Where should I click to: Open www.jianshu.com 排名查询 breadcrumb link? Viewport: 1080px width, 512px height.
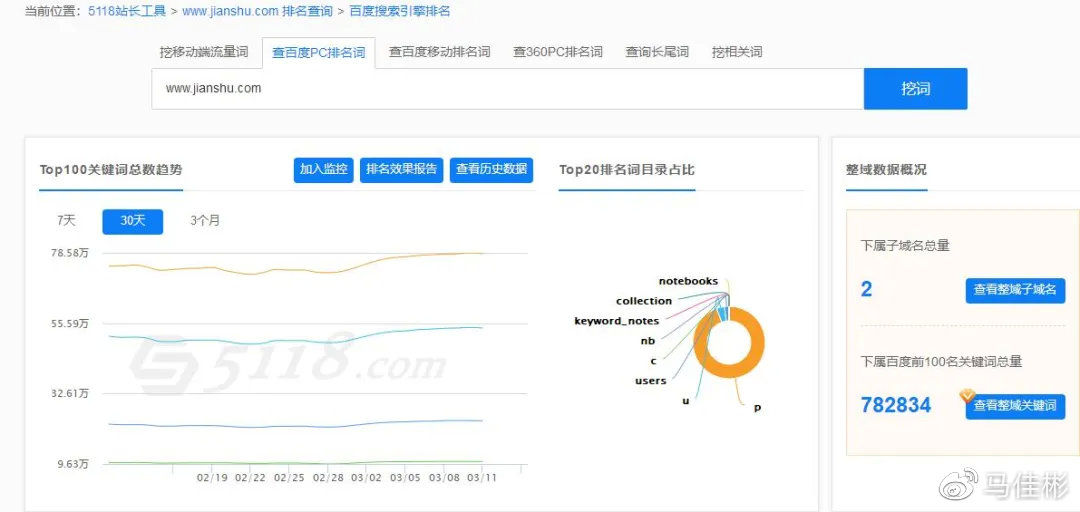[x=257, y=11]
